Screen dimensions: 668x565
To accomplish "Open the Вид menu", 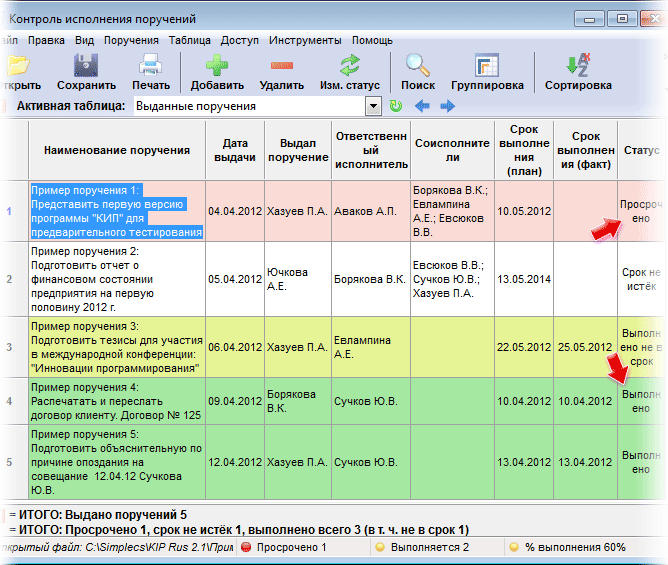I will [84, 40].
